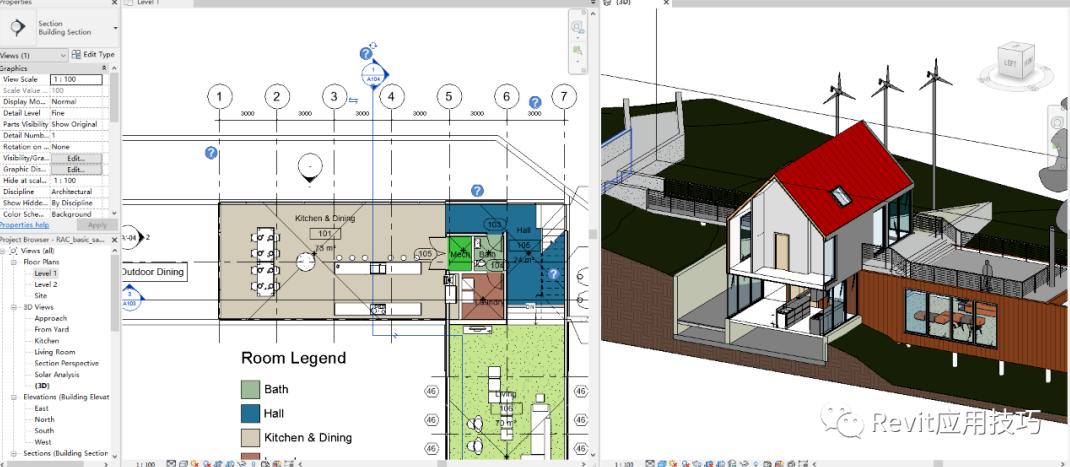Open the Site floor plan
1070x467 pixels.
point(41,296)
